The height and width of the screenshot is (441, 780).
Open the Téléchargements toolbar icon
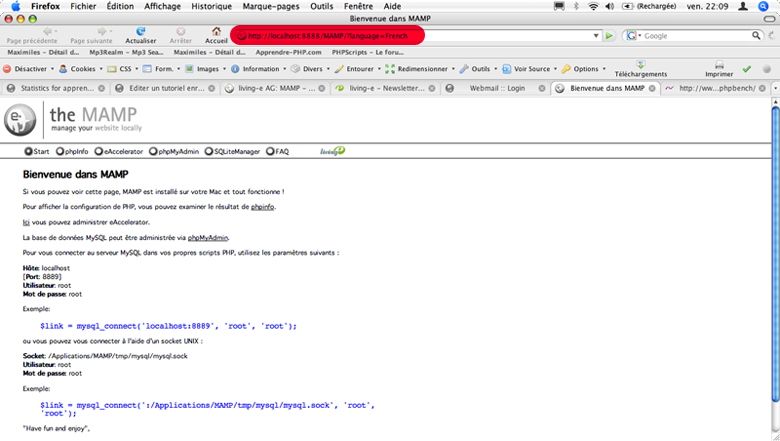tap(641, 65)
